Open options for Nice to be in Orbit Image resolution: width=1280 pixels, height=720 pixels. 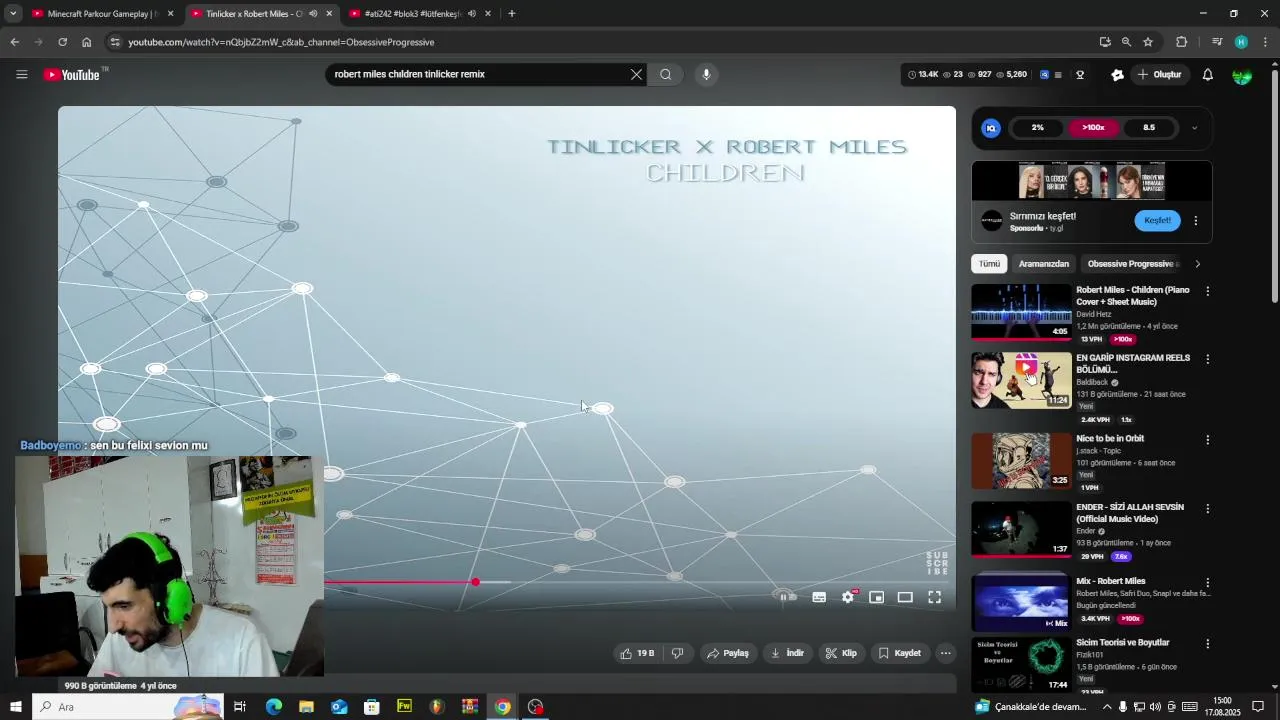coord(1207,440)
